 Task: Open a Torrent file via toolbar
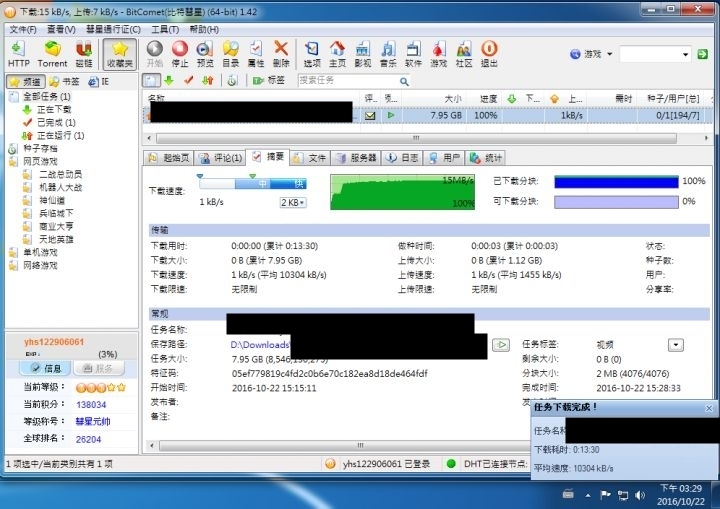coord(52,54)
